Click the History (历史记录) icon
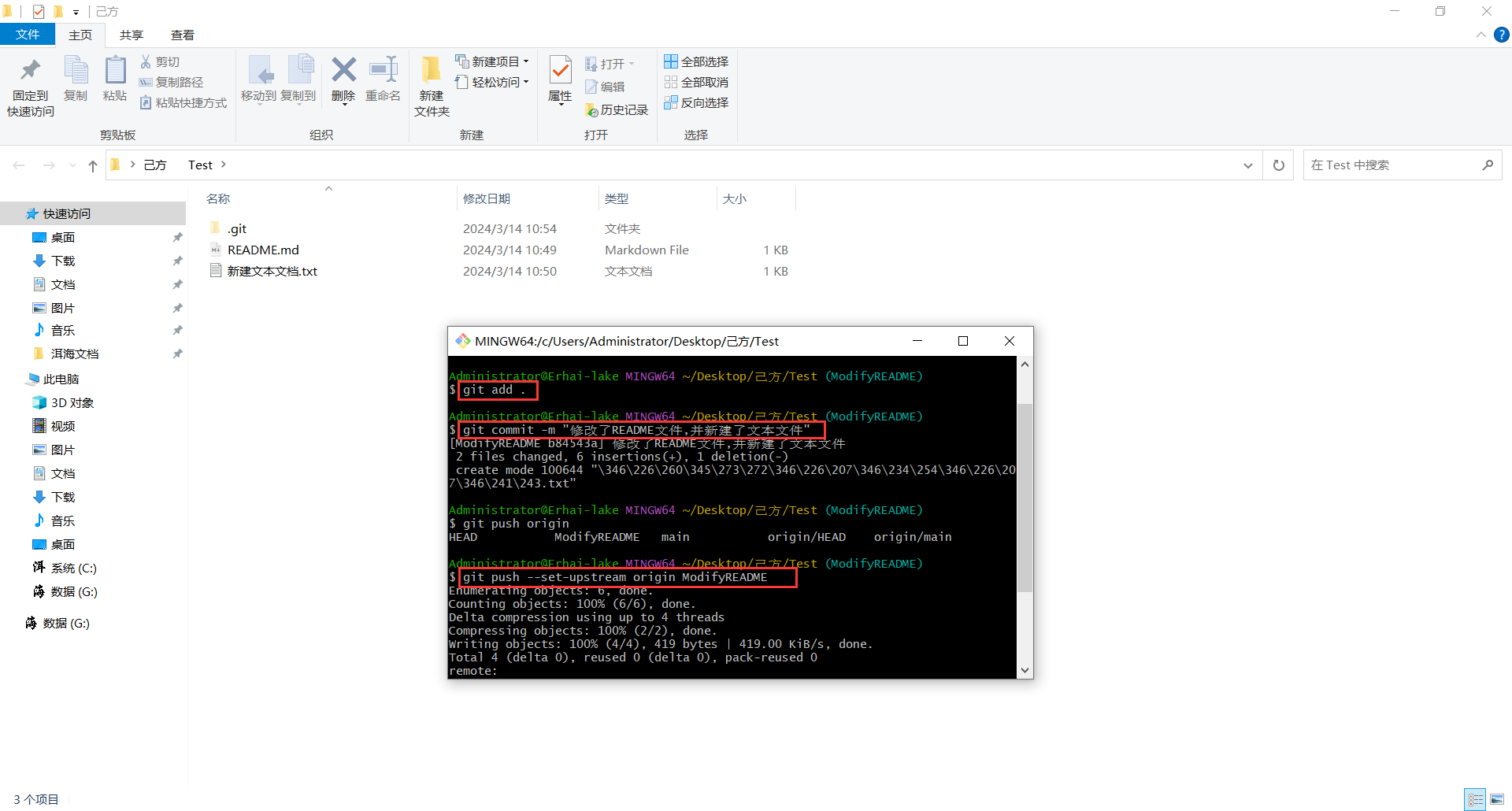The height and width of the screenshot is (811, 1512). tap(617, 110)
